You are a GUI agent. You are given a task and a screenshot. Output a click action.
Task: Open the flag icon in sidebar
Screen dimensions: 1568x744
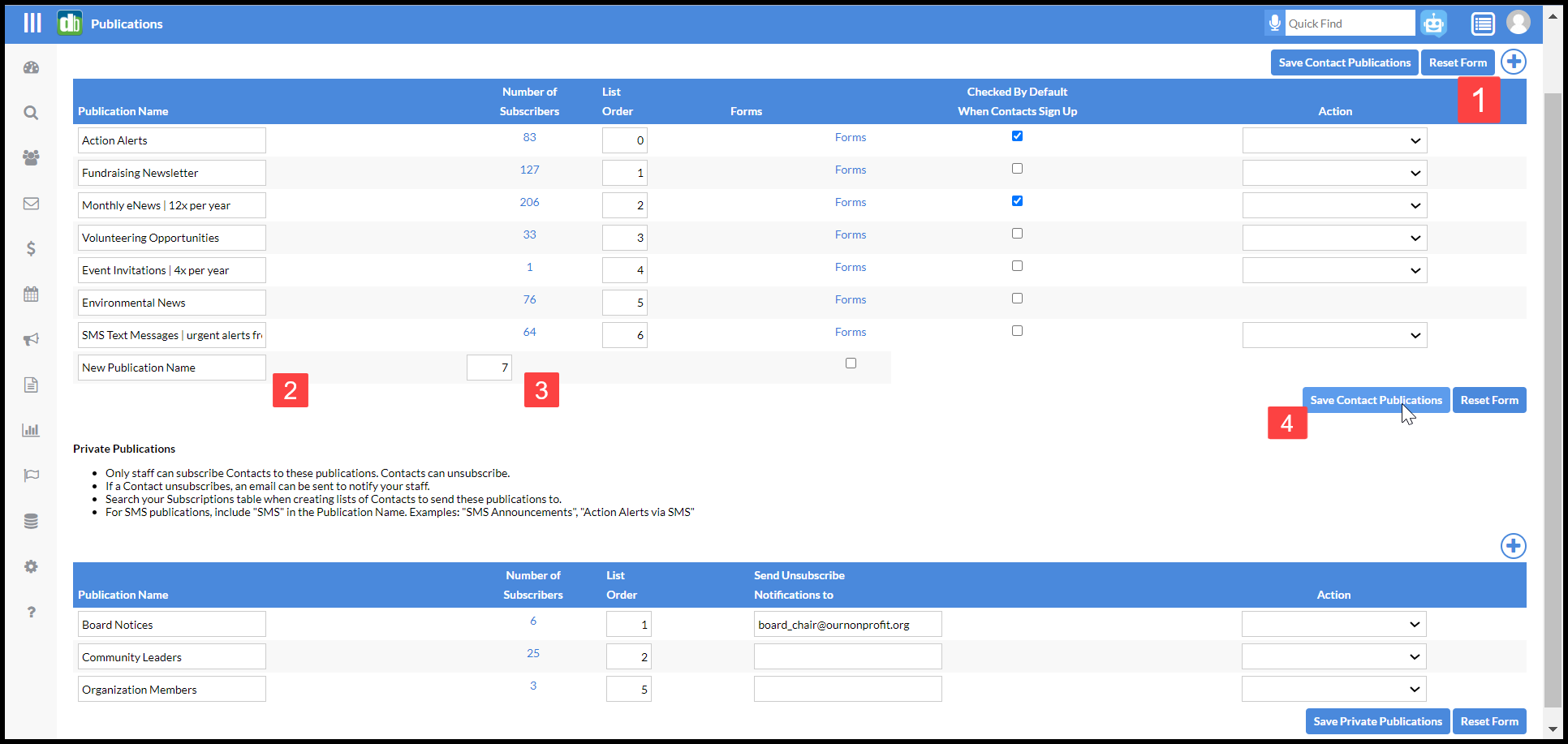tap(31, 475)
